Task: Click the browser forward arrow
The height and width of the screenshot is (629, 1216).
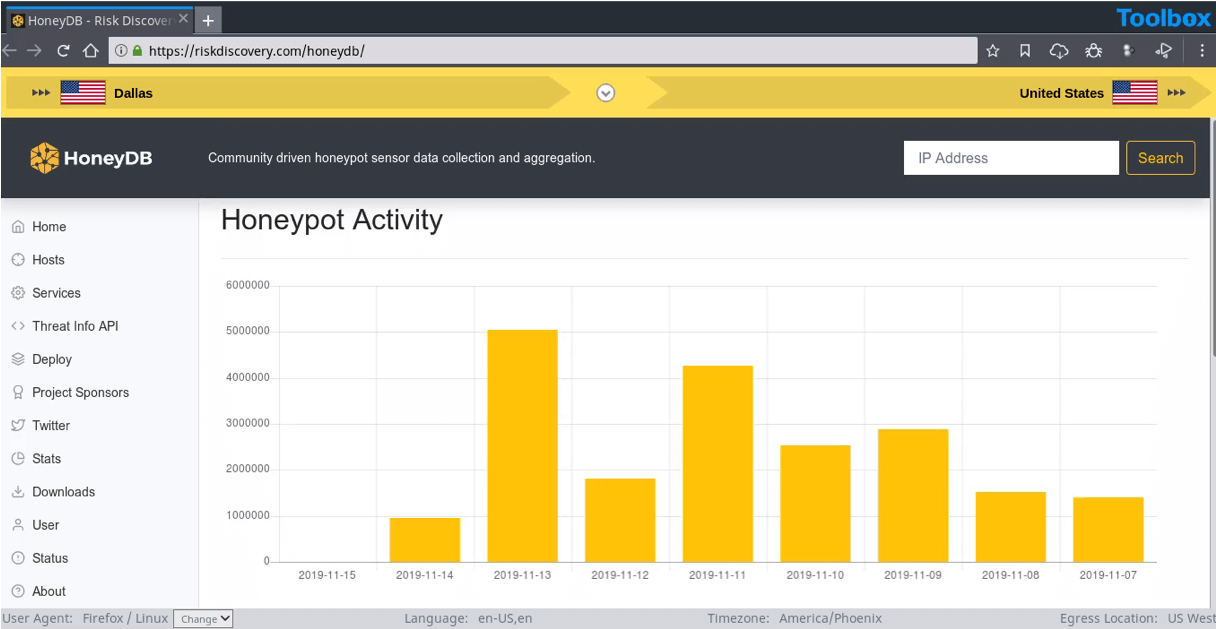Action: pyautogui.click(x=35, y=50)
